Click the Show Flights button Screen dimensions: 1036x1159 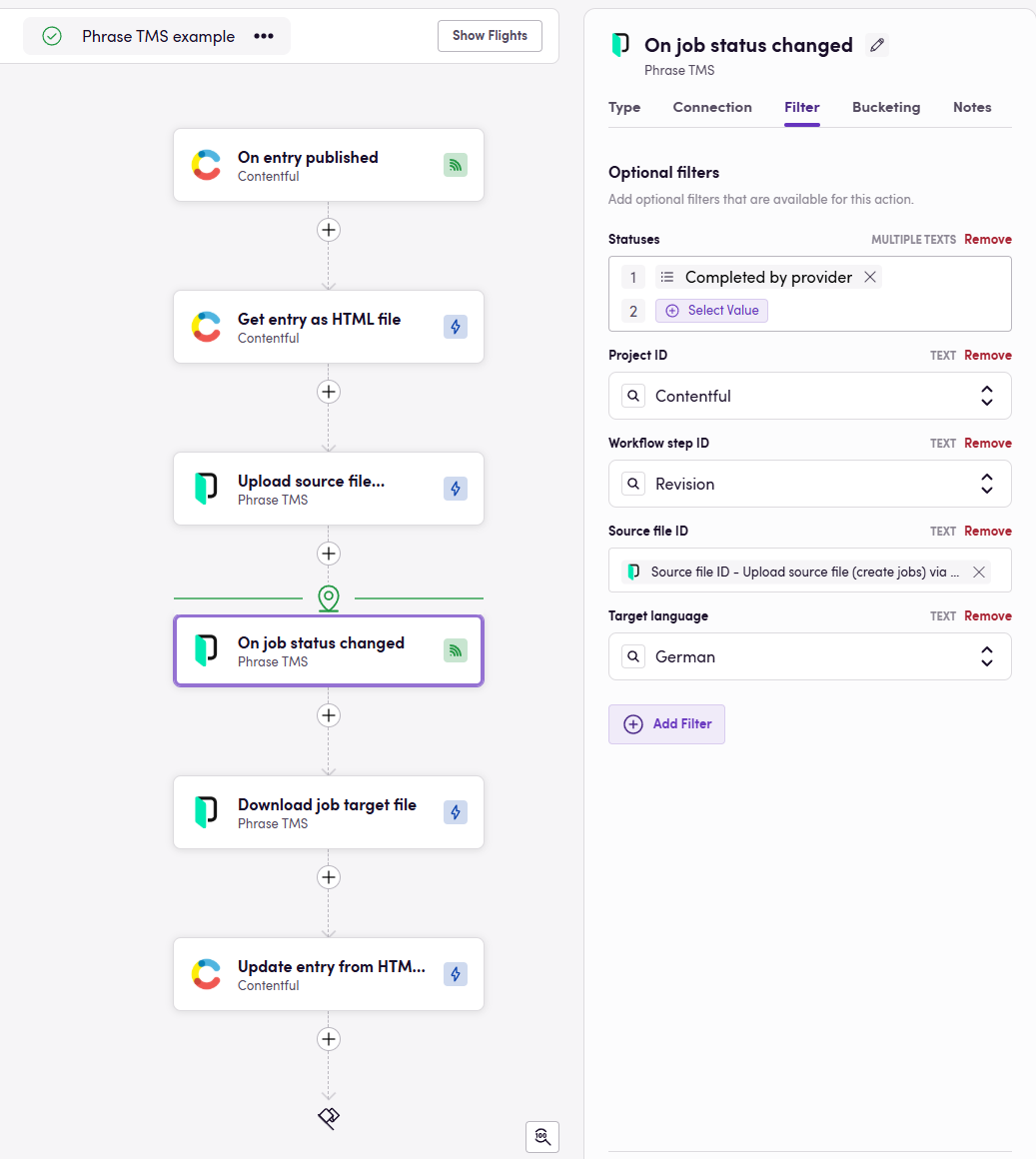coord(490,36)
